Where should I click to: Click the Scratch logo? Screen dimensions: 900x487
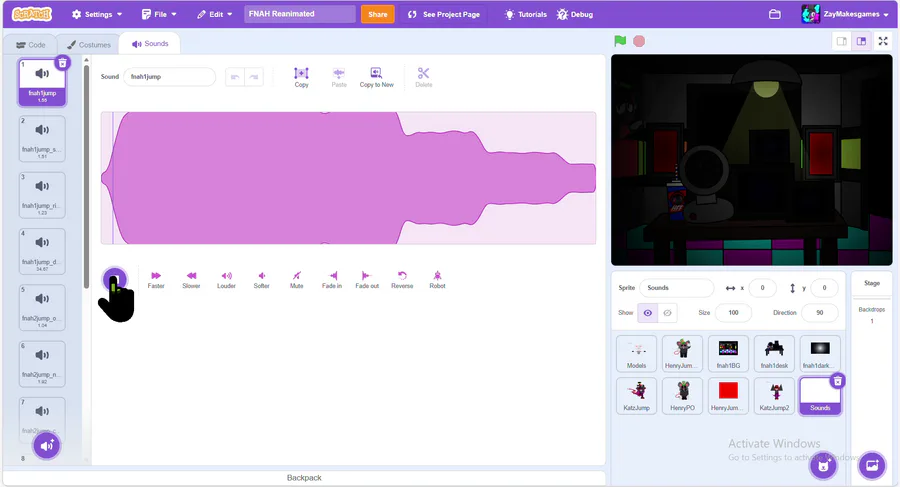[x=32, y=14]
